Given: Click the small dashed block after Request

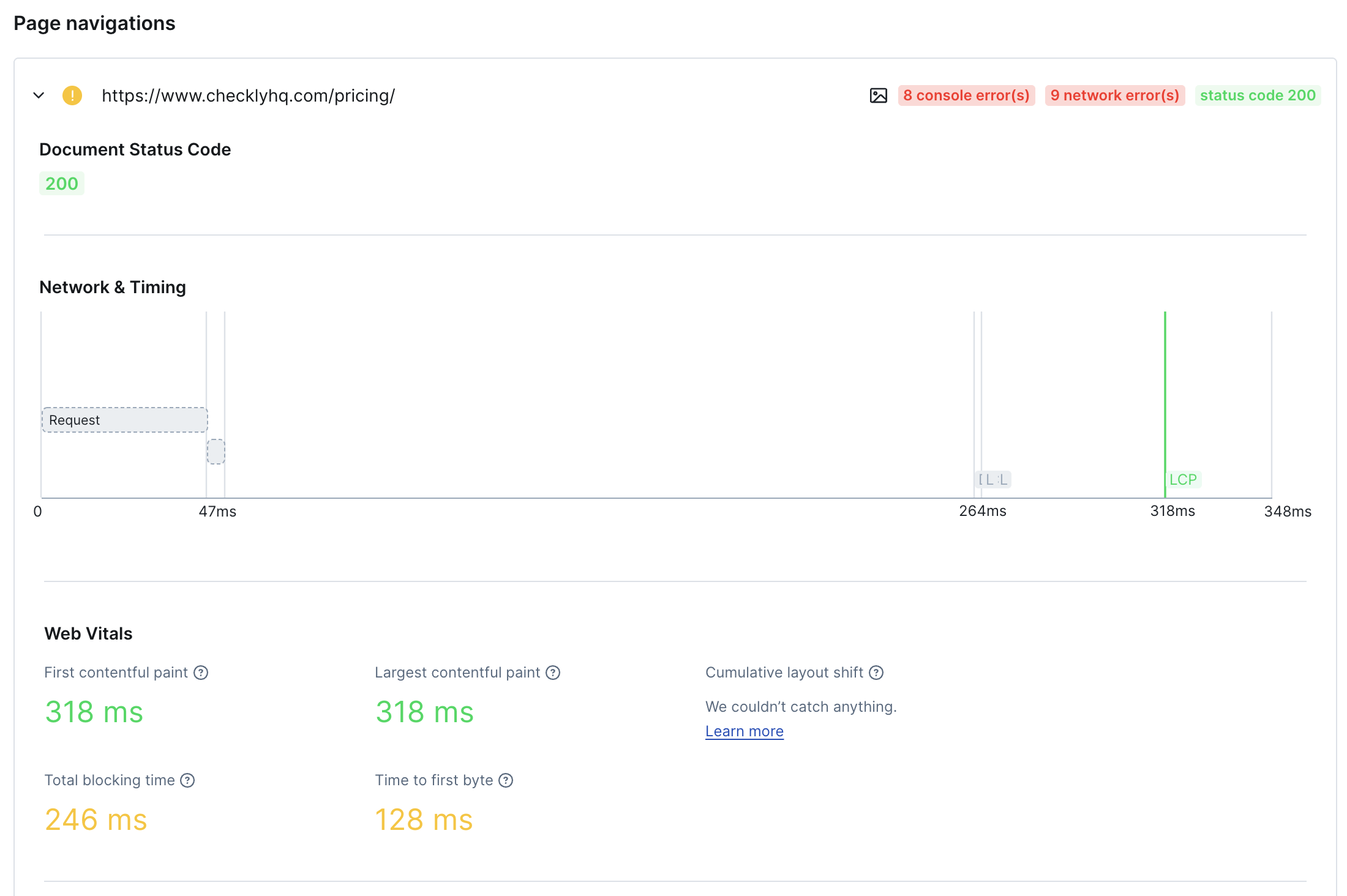Looking at the screenshot, I should click(216, 452).
